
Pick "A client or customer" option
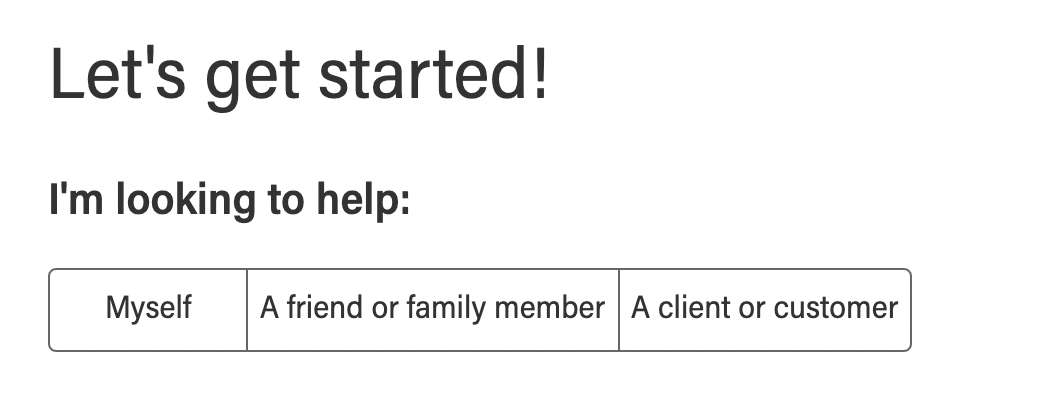(764, 309)
